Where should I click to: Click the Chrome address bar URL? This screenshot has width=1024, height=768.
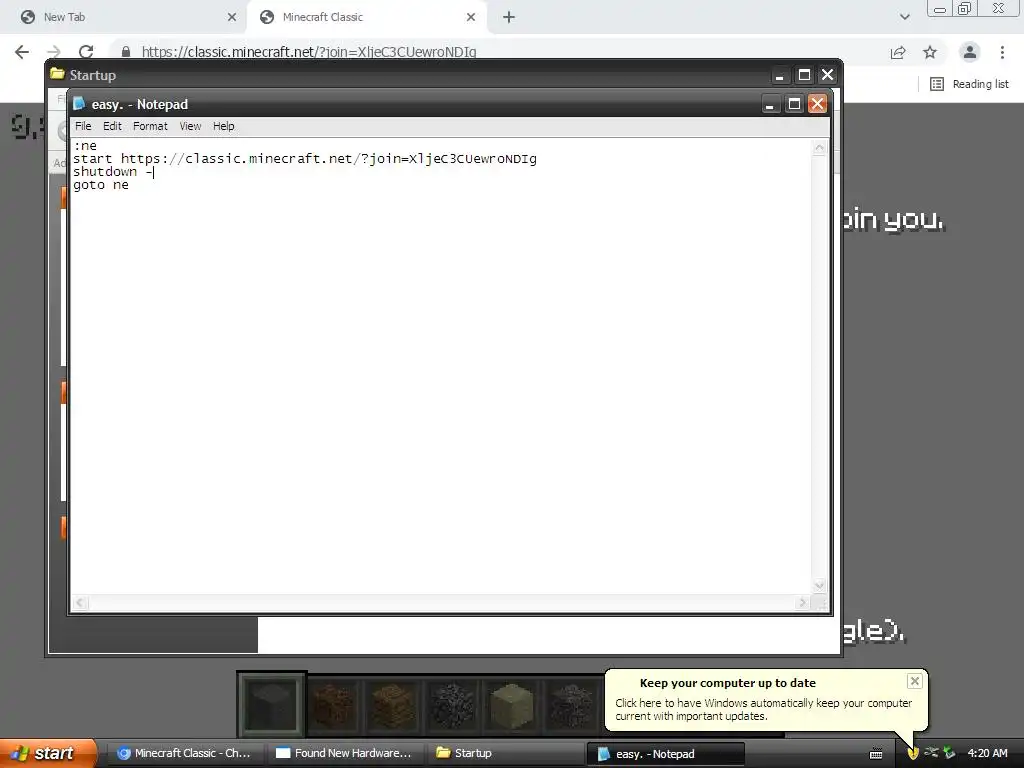(x=309, y=52)
